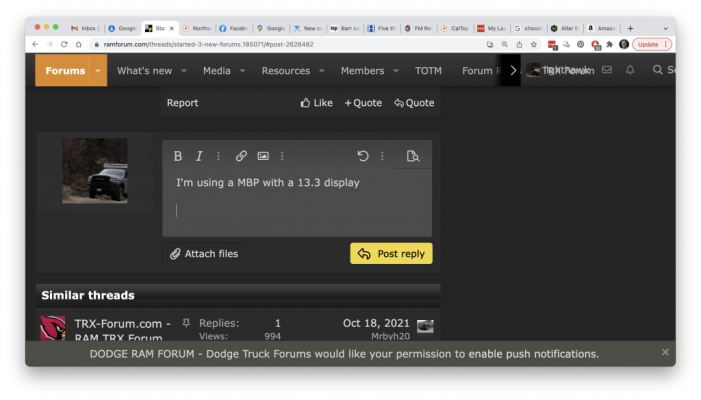Dismiss the push notification banner

coord(665,352)
